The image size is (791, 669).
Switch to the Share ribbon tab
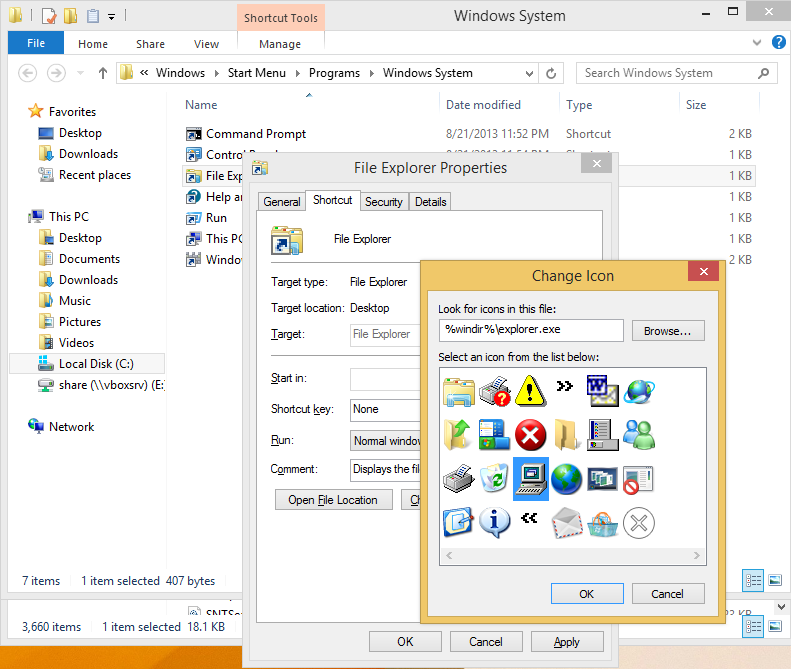150,44
